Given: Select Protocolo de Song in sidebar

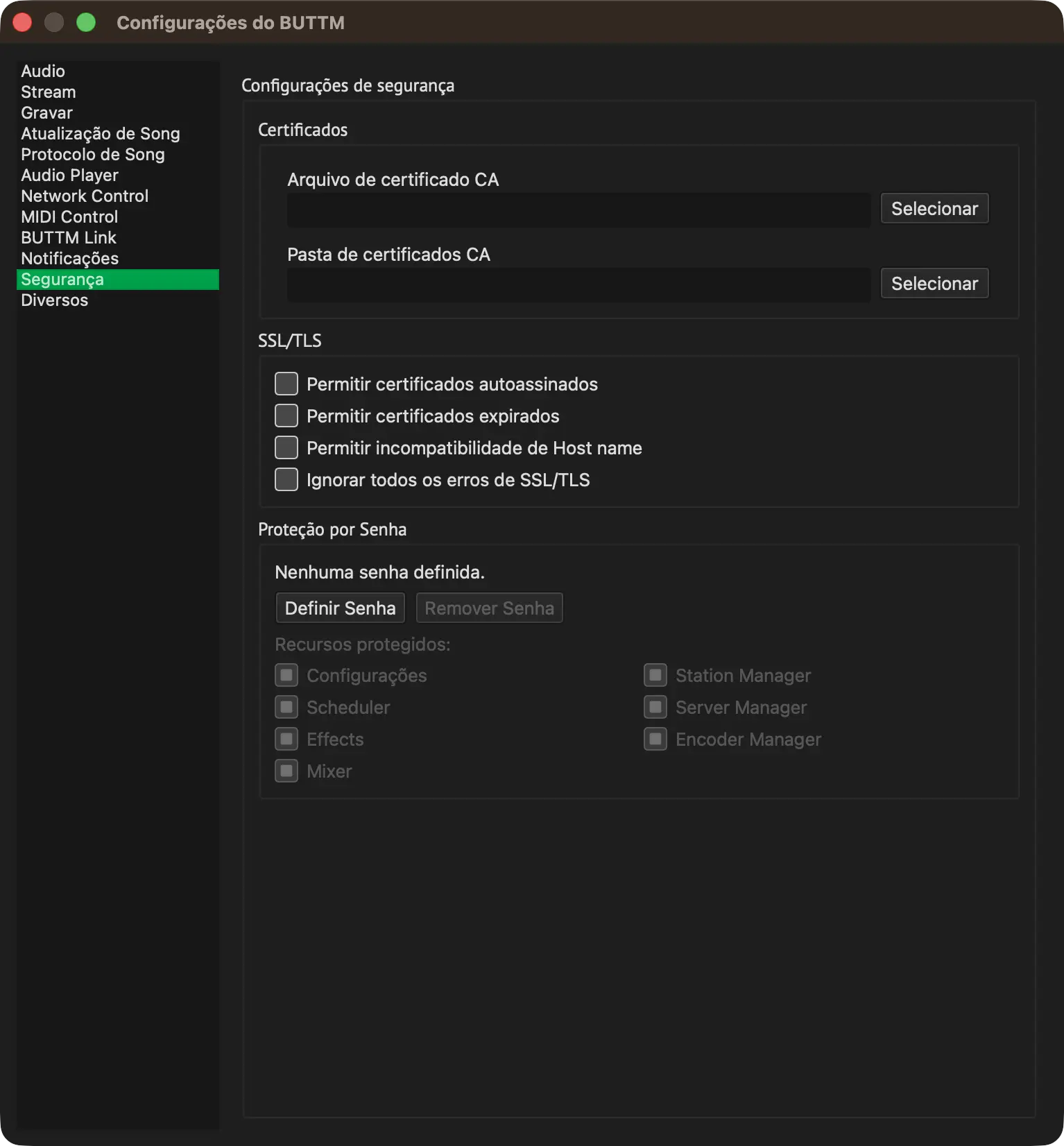Looking at the screenshot, I should click(117, 155).
